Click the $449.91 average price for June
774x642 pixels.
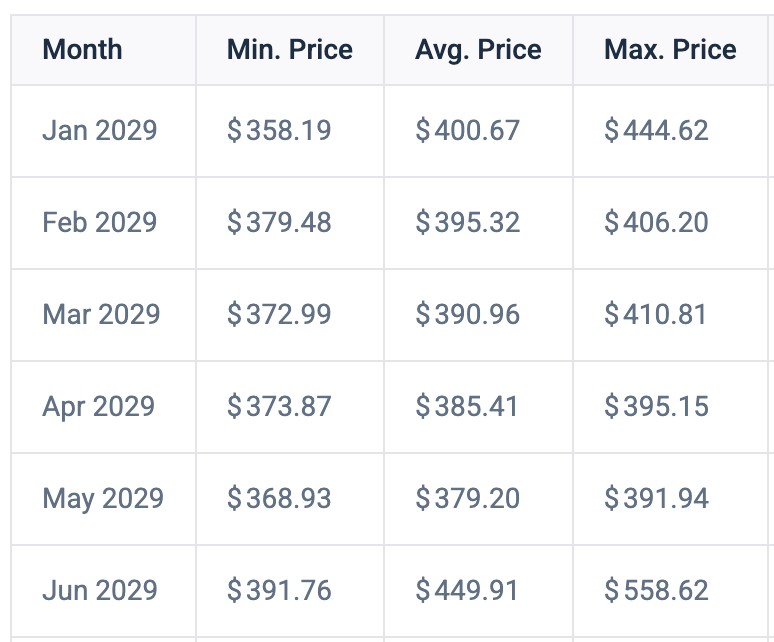[x=467, y=590]
